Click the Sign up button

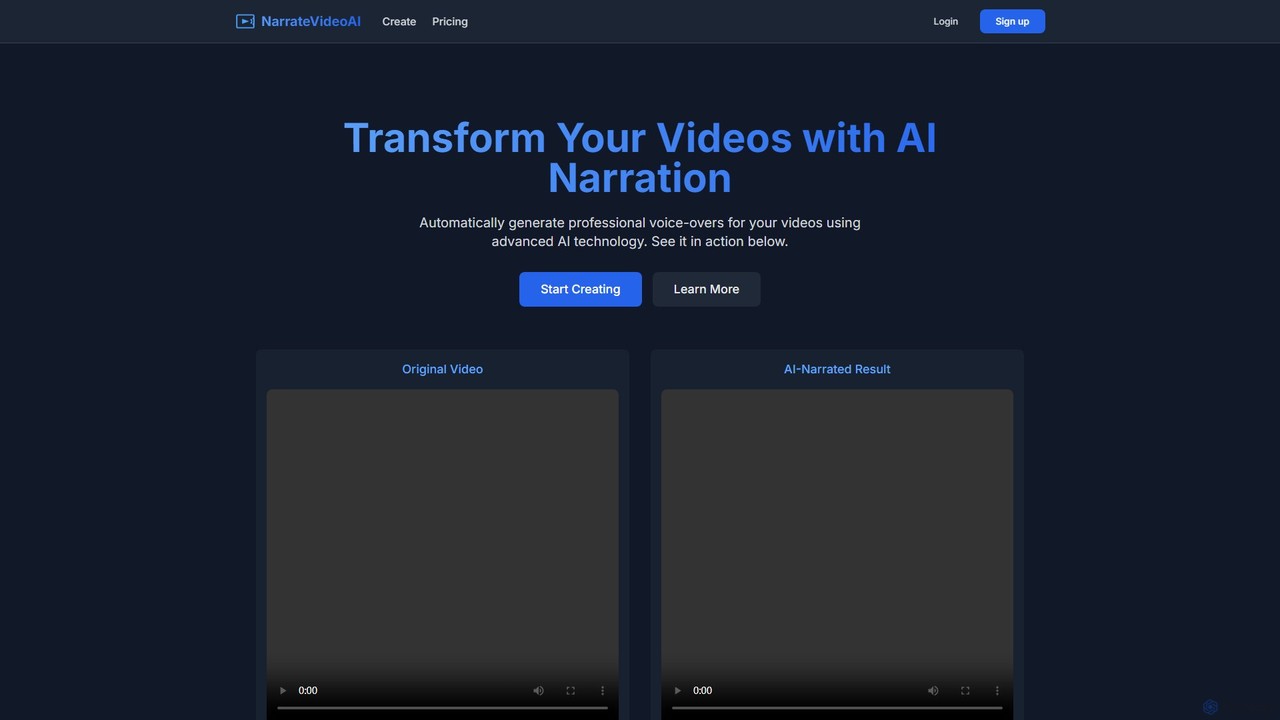click(1012, 21)
